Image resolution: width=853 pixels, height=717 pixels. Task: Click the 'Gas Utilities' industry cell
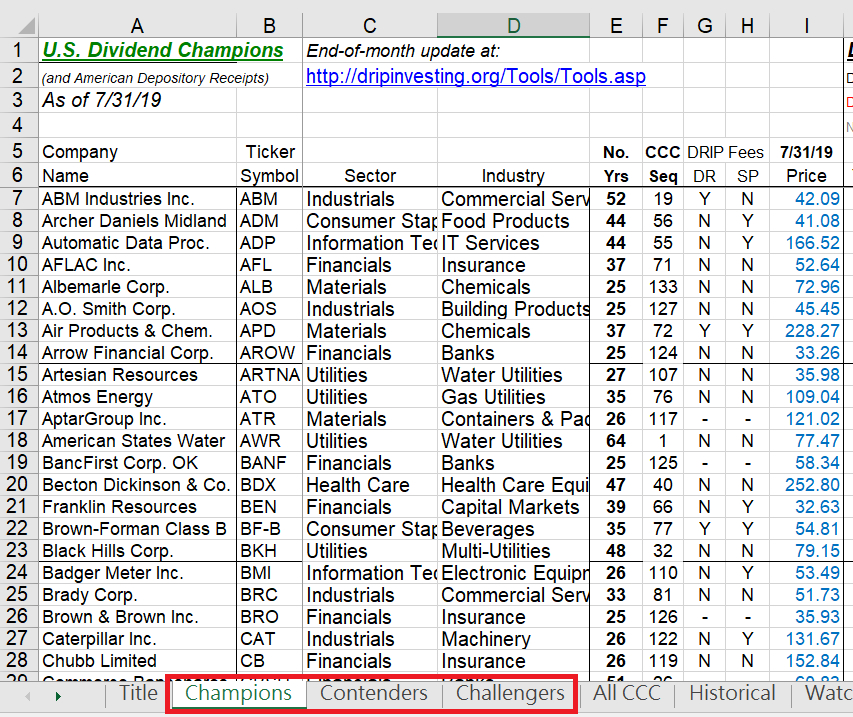pyautogui.click(x=514, y=397)
